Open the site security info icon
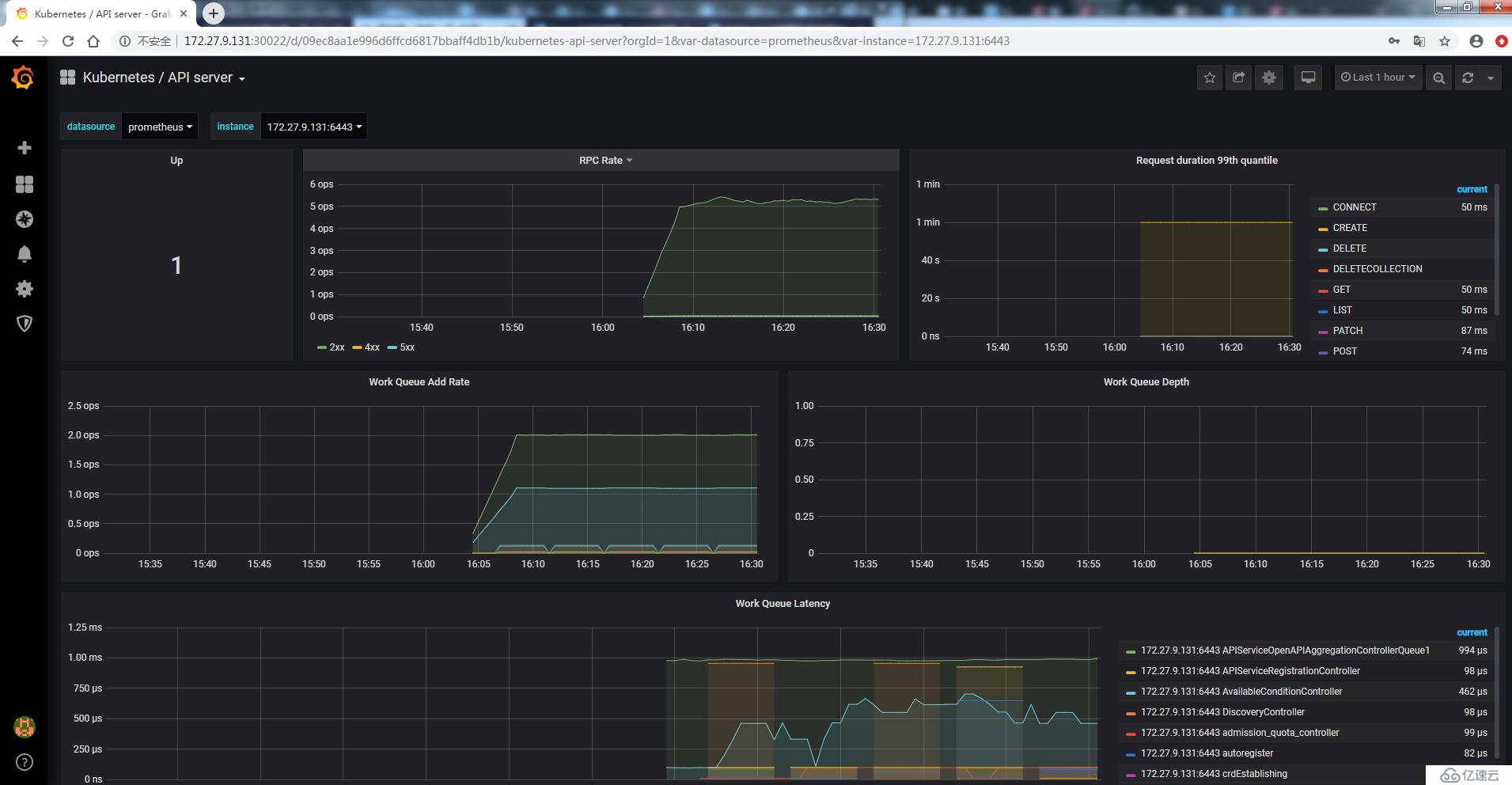Screen dimensions: 1512x785 pos(125,41)
